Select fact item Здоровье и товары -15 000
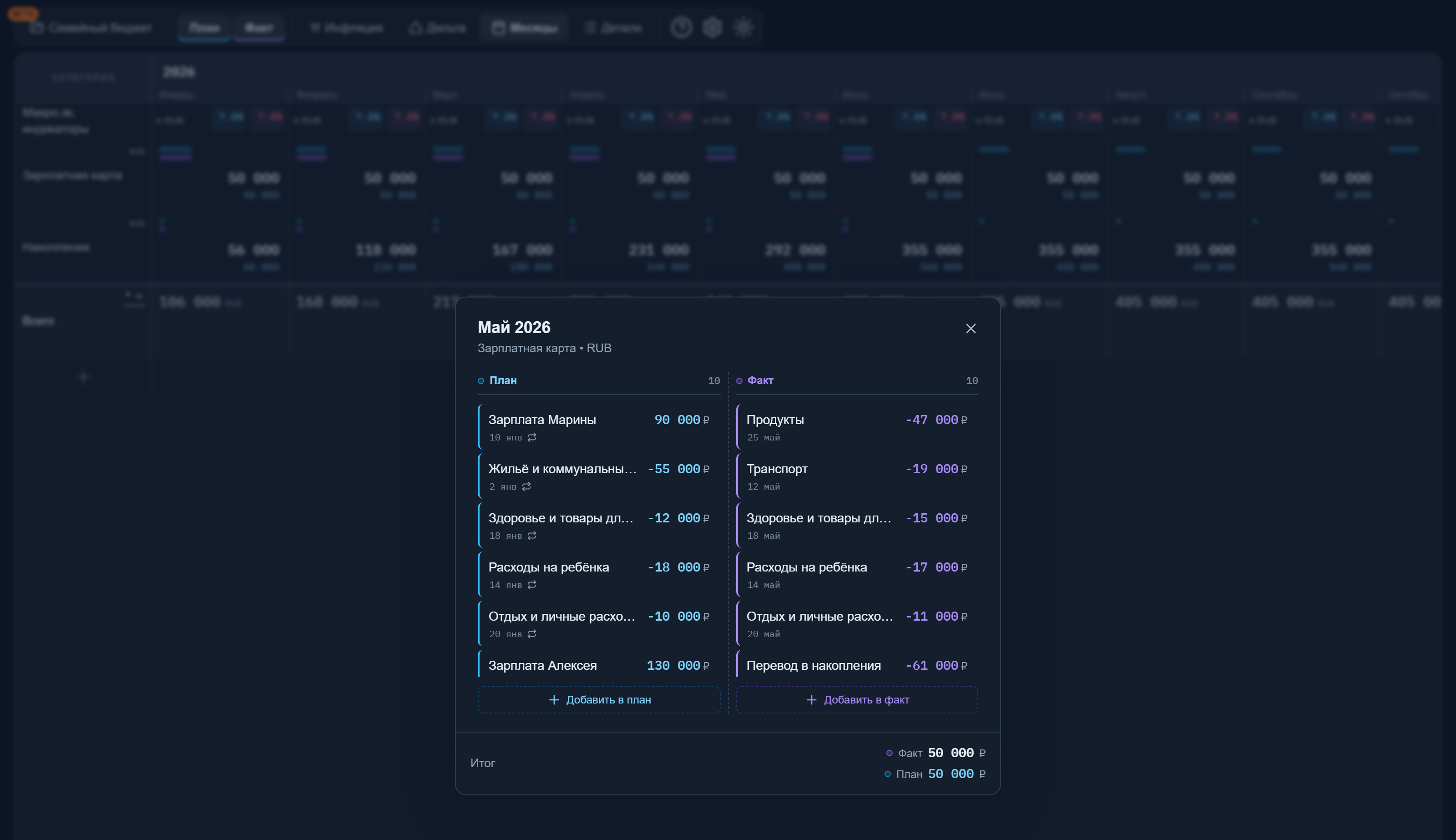The image size is (1456, 840). (857, 525)
